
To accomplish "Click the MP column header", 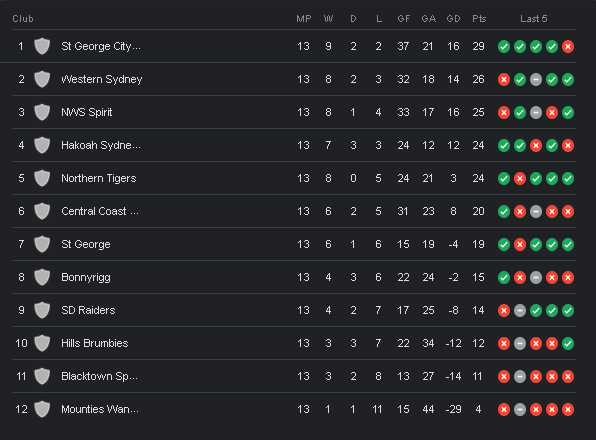I will tap(304, 19).
